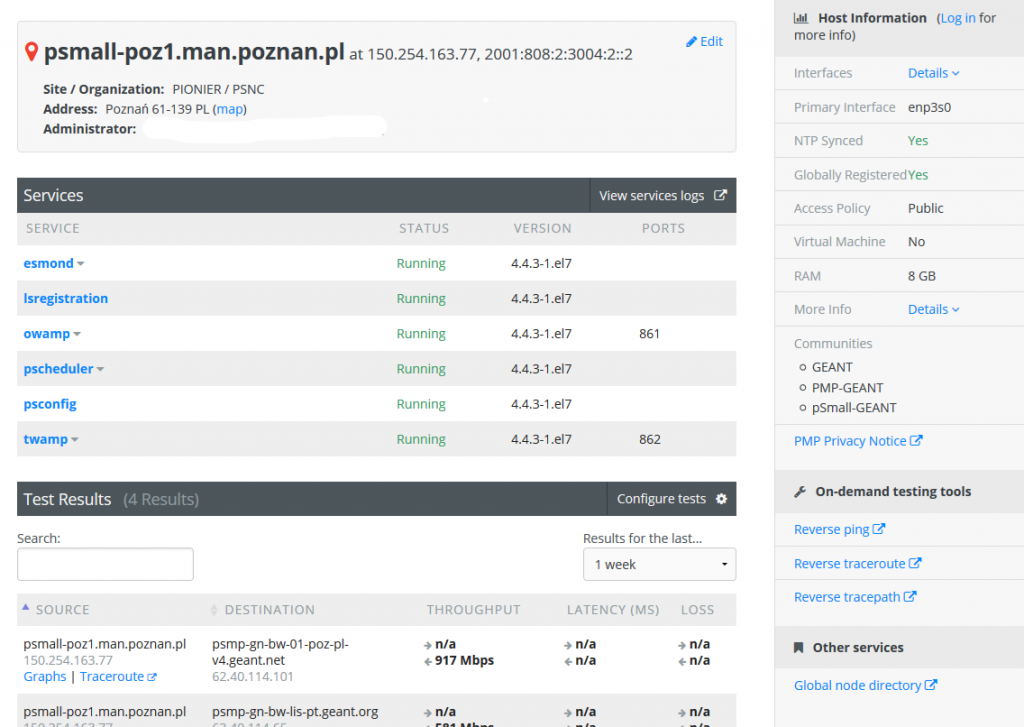The width and height of the screenshot is (1024, 727).
Task: Click the View services logs button
Action: tap(663, 195)
